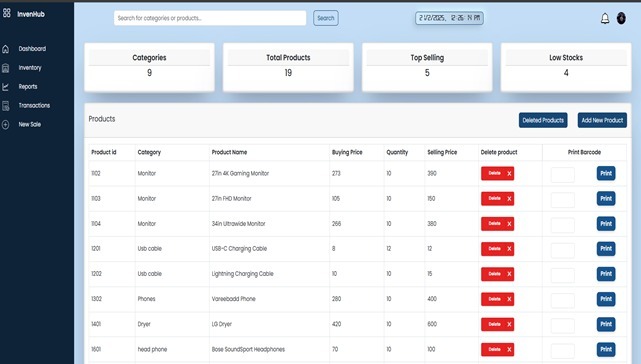The height and width of the screenshot is (364, 641).
Task: Delete the 27in 4K Gaming Monitor
Action: (x=498, y=173)
